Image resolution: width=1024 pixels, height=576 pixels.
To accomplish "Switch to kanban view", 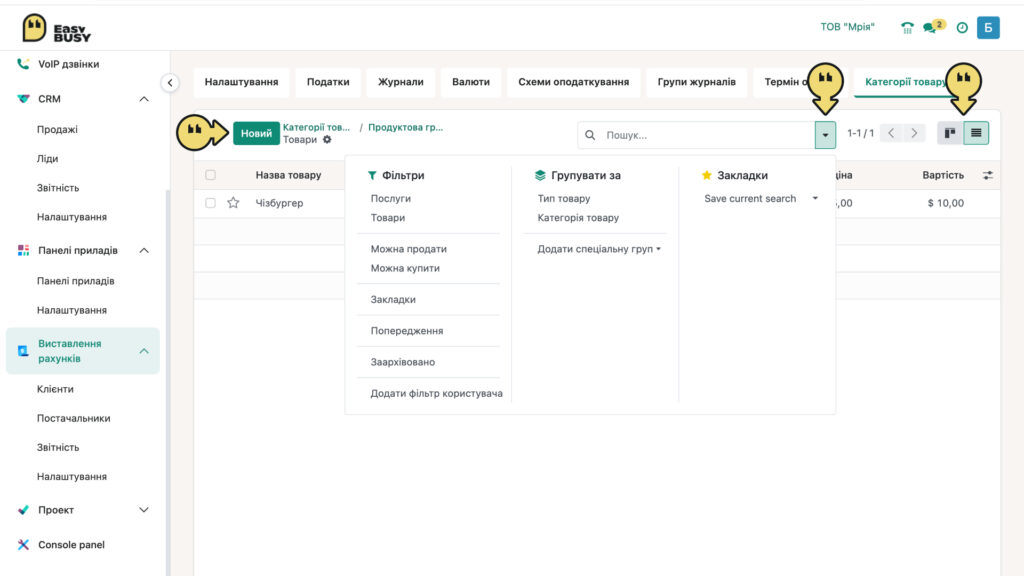I will pyautogui.click(x=950, y=133).
